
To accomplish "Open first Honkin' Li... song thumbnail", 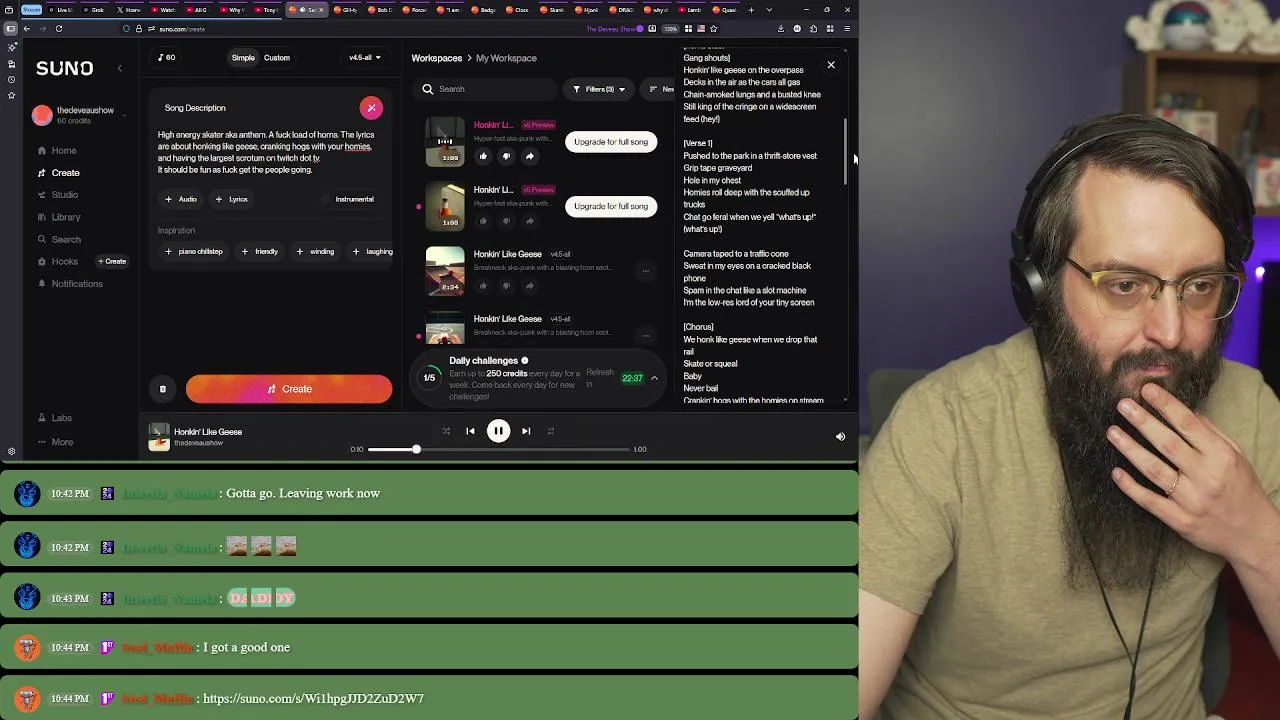I will click(x=445, y=142).
